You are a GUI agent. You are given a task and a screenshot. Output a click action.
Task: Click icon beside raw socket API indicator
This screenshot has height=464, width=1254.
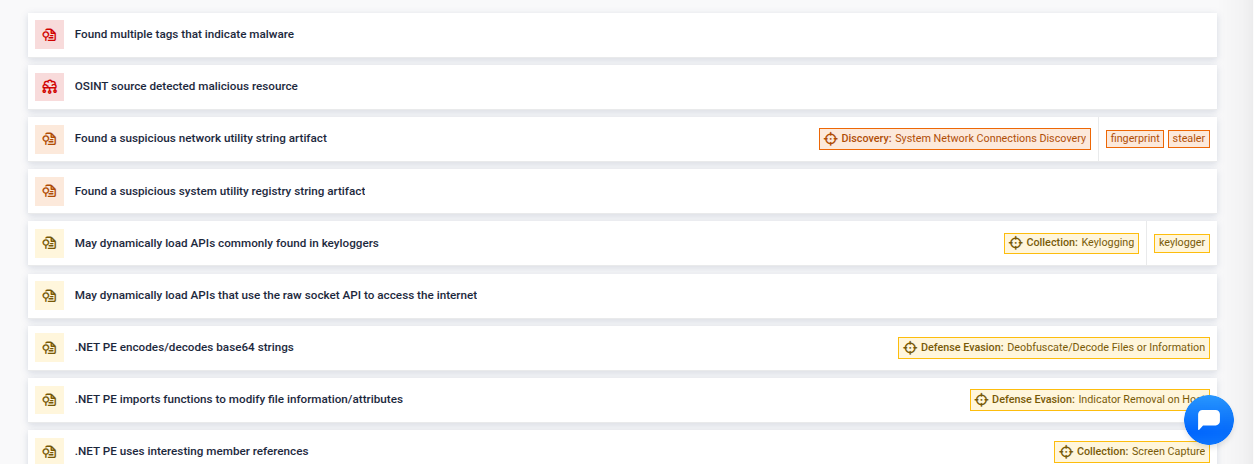click(x=49, y=295)
